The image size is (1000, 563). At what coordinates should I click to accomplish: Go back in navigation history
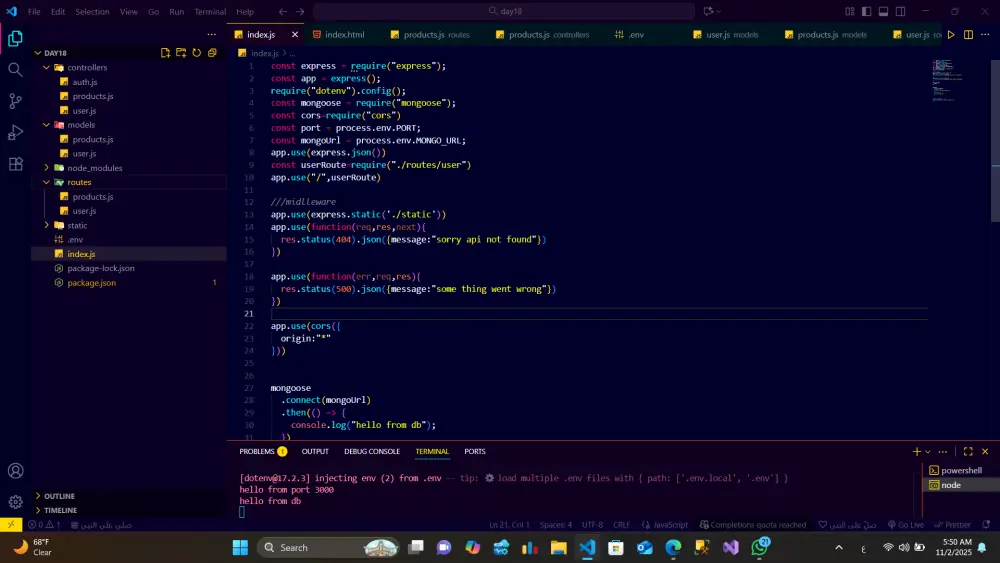tap(283, 11)
